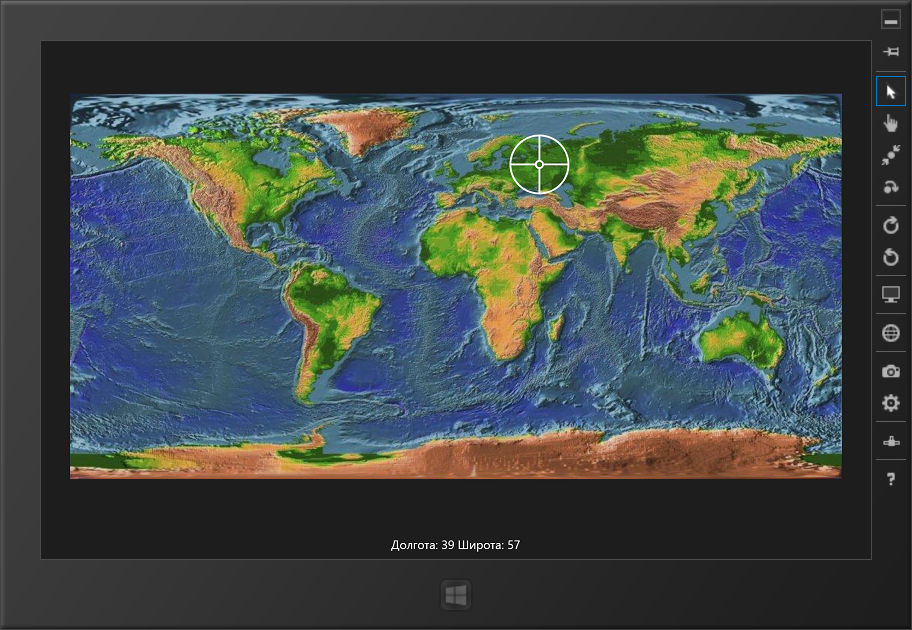Minimize the simulator window

tap(890, 20)
